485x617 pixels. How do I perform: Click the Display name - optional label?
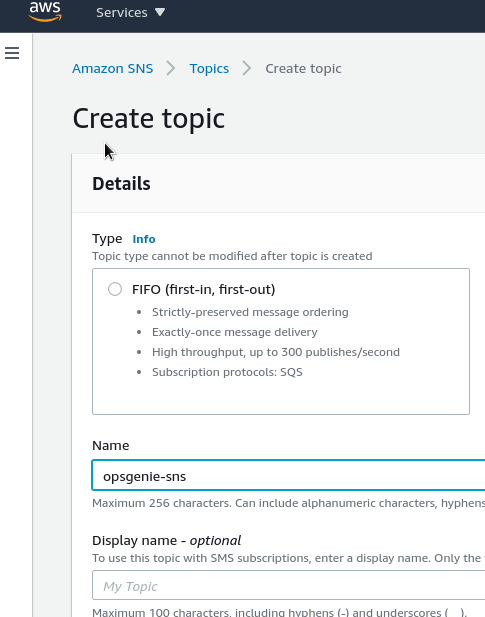pyautogui.click(x=166, y=540)
